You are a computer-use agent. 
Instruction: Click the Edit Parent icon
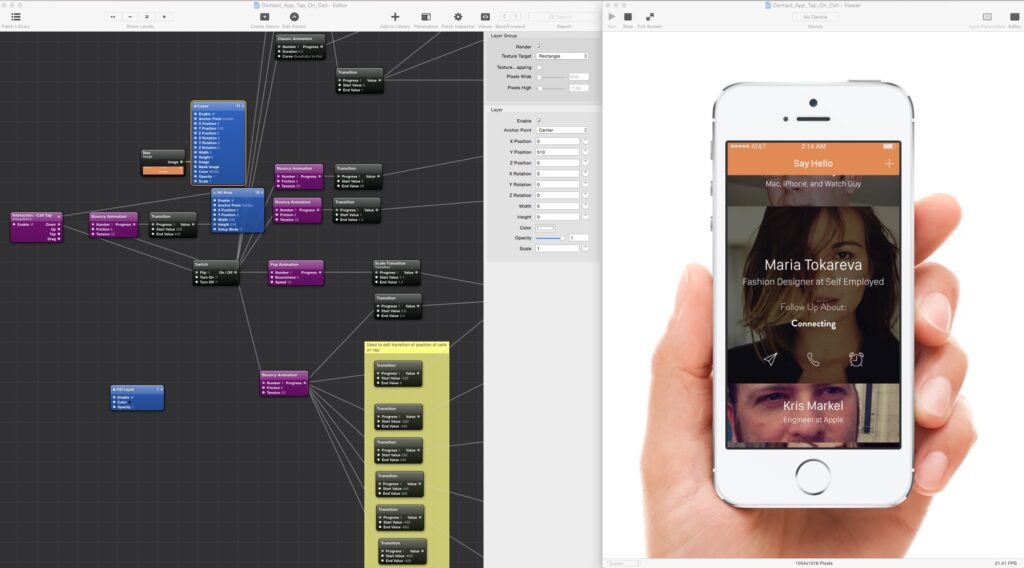[x=293, y=17]
